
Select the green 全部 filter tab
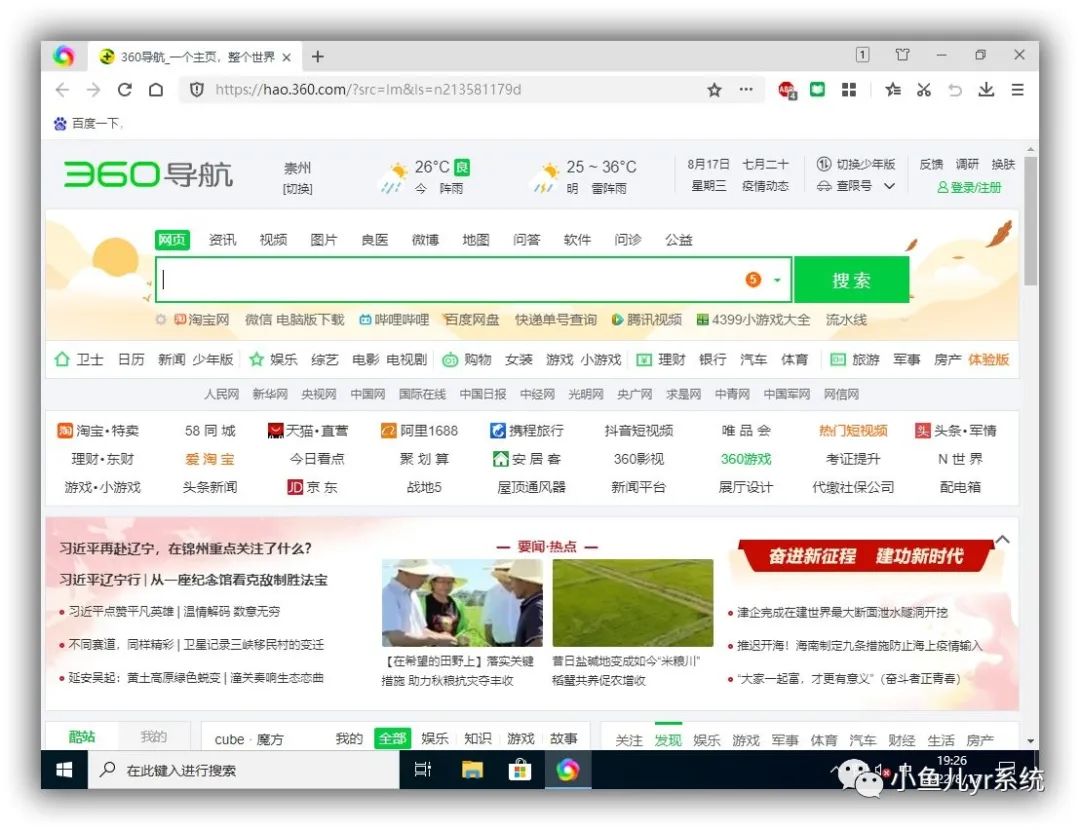pyautogui.click(x=393, y=738)
